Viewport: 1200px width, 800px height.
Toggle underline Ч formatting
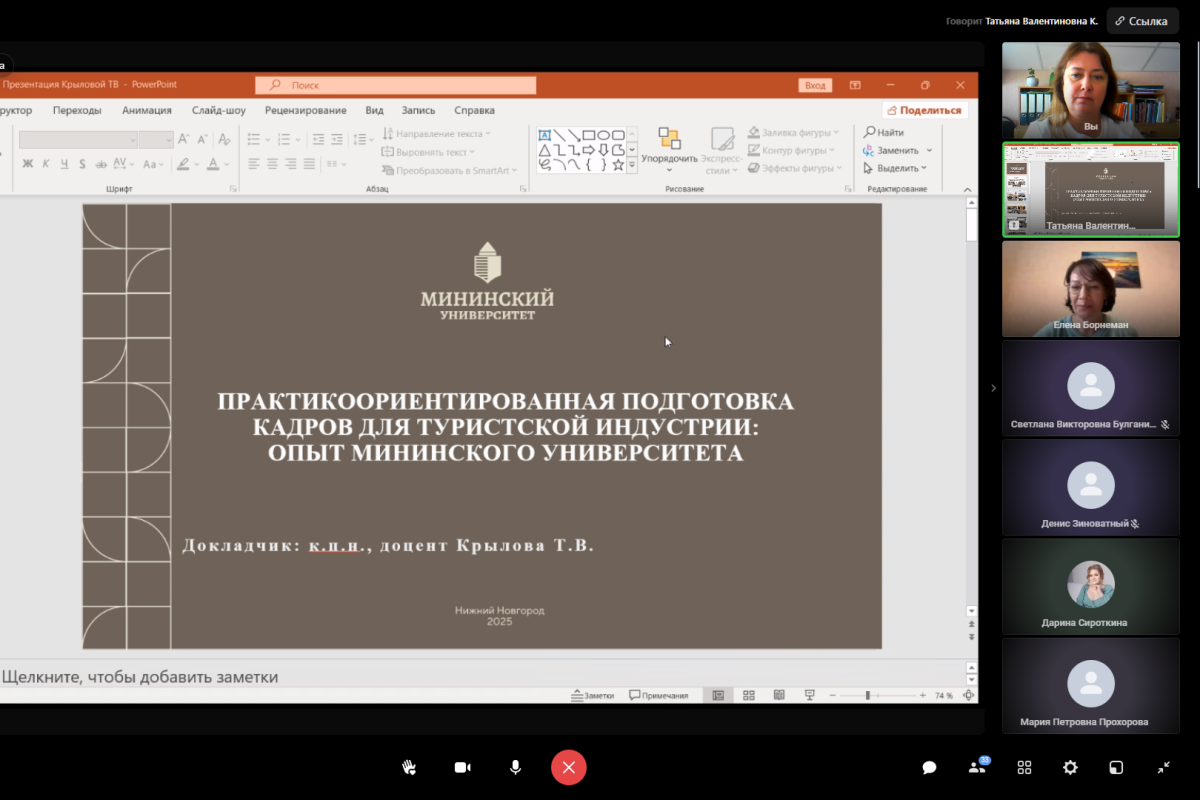(x=64, y=164)
